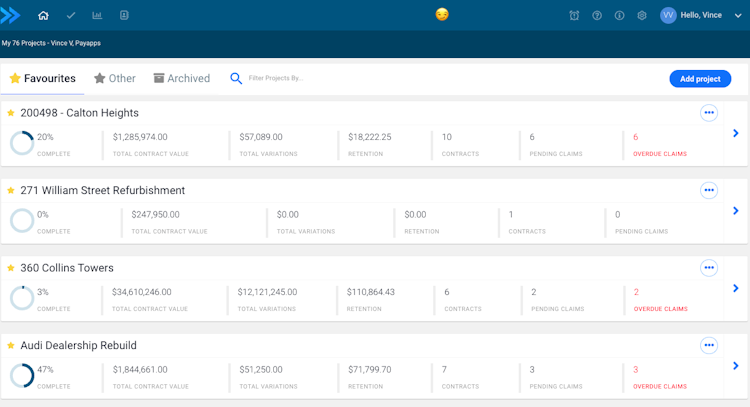Click the Add project button
Viewport: 750px width, 407px height.
click(x=700, y=79)
